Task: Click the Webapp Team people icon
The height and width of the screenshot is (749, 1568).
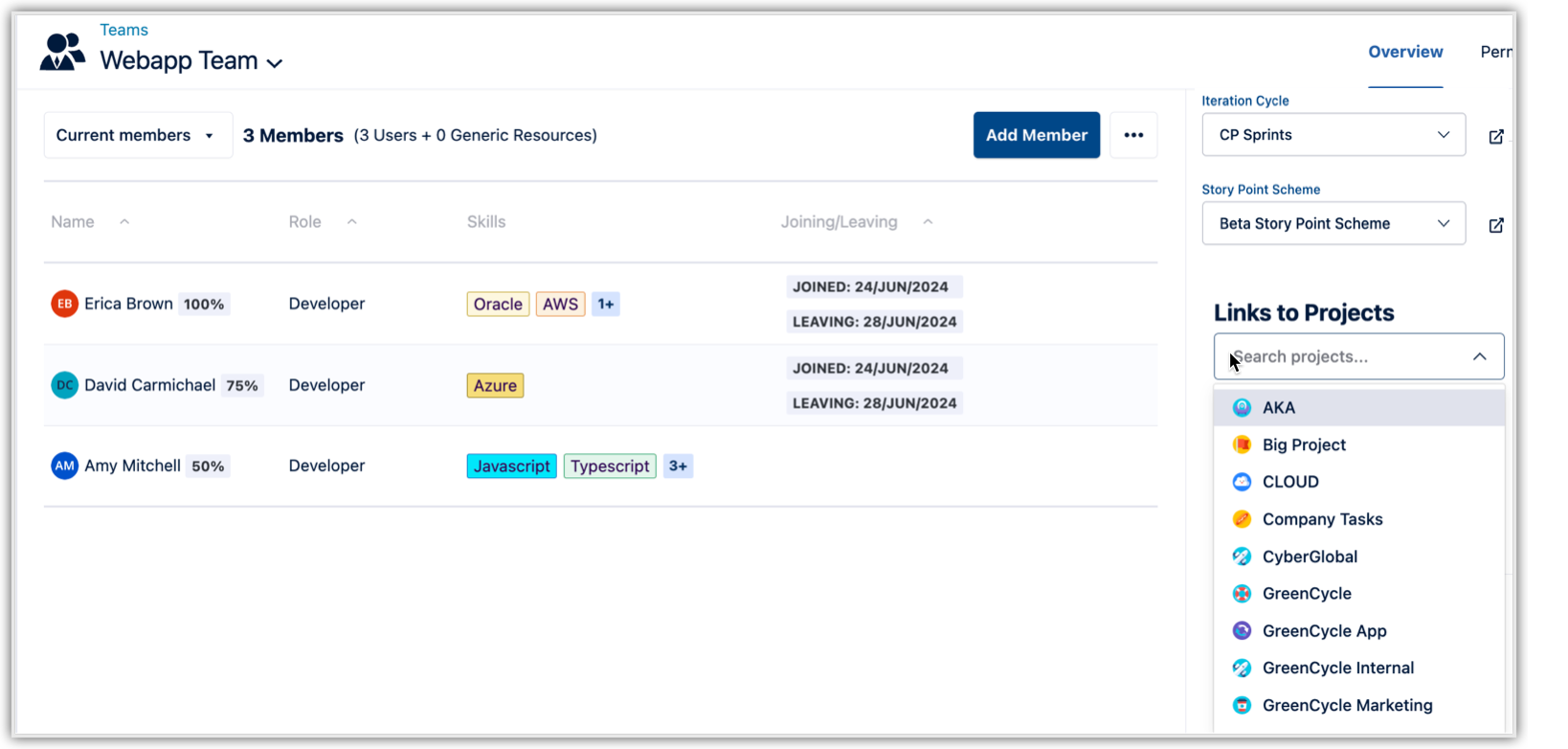Action: coord(62,52)
